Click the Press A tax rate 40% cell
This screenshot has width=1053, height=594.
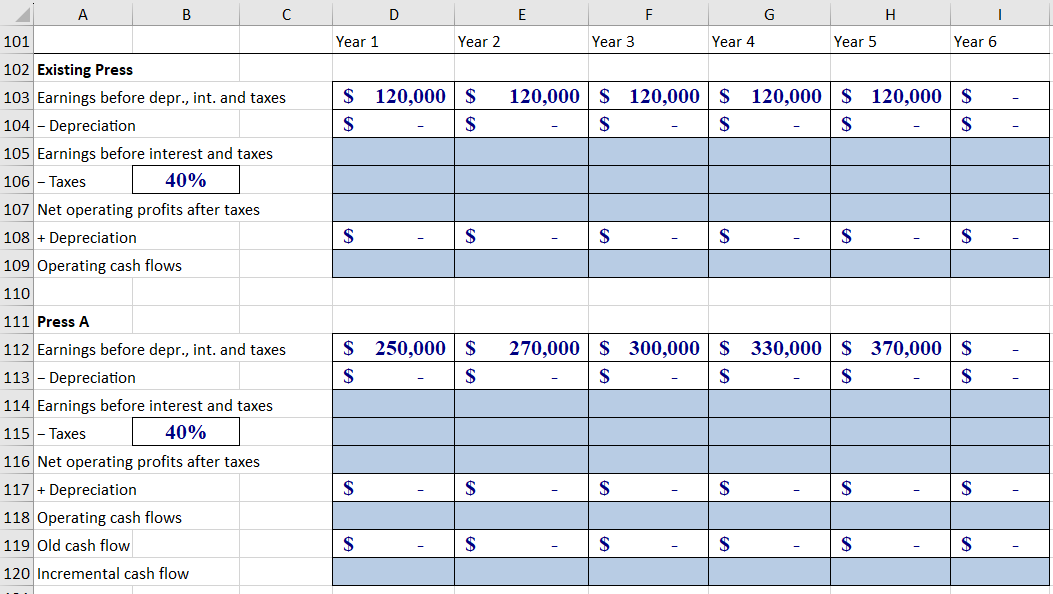(186, 432)
